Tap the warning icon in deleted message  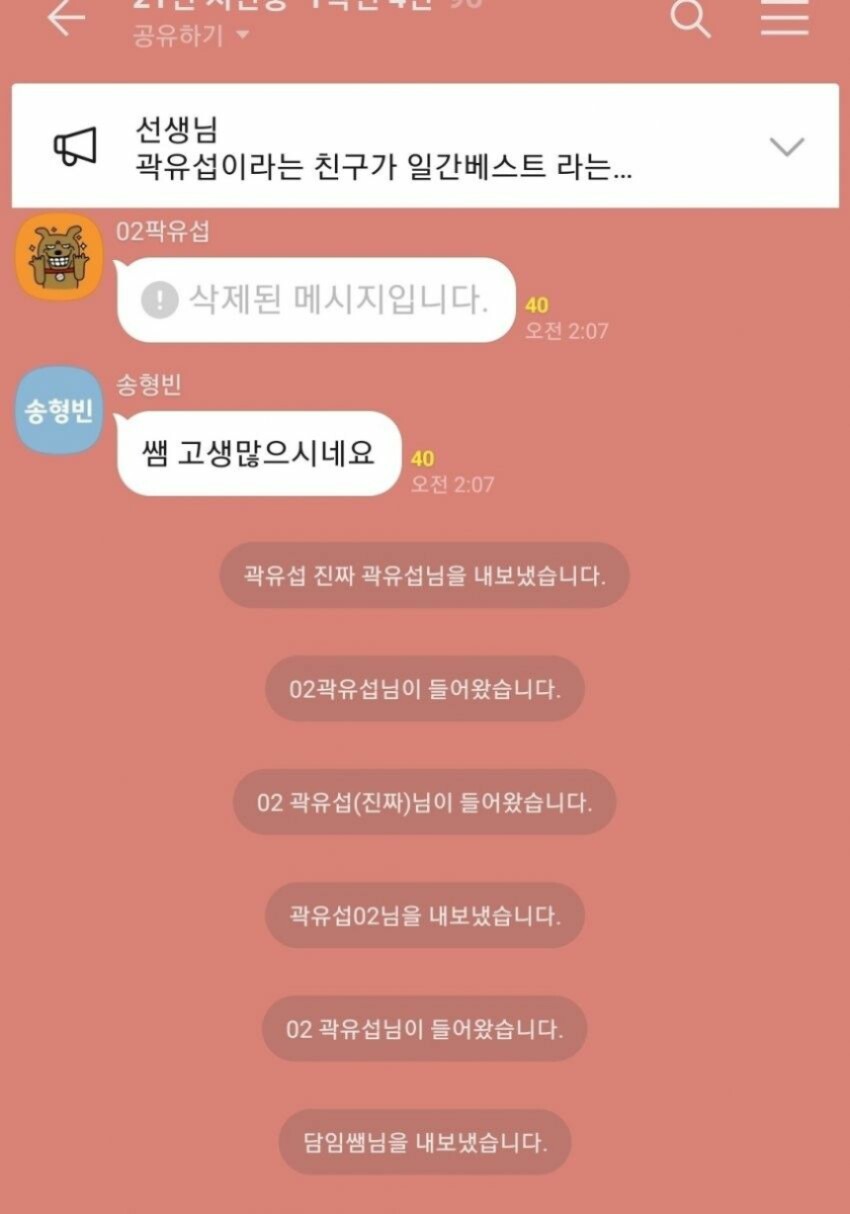(x=159, y=299)
